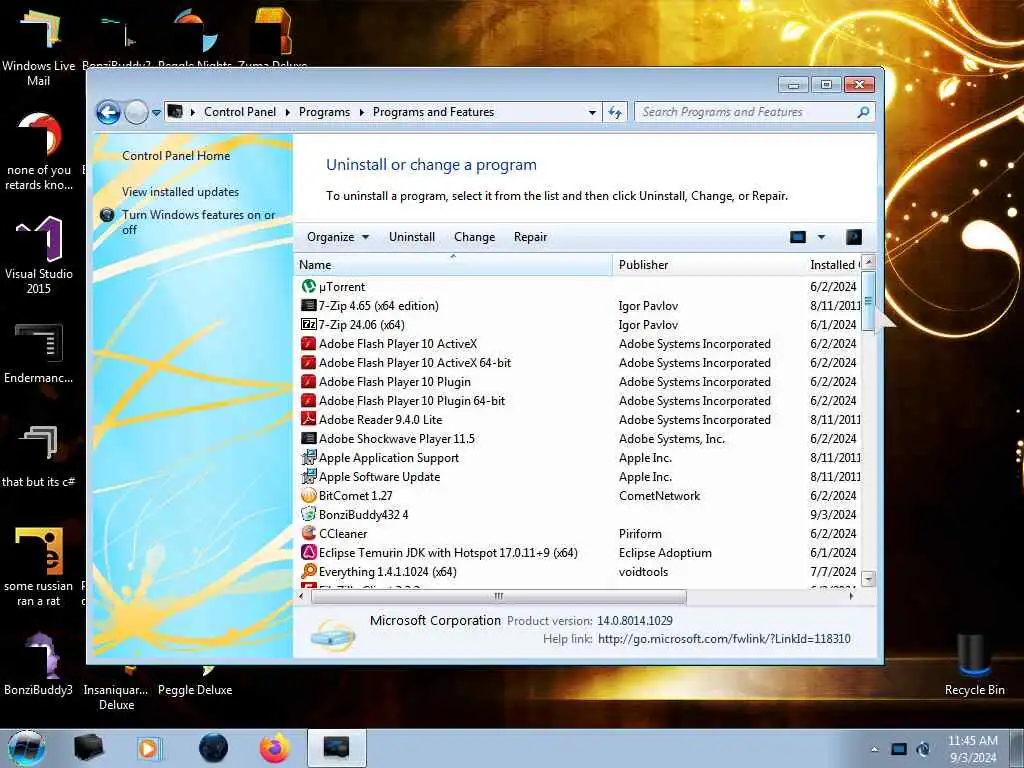Image resolution: width=1024 pixels, height=768 pixels.
Task: Click the Apple Application Support icon
Action: point(308,457)
